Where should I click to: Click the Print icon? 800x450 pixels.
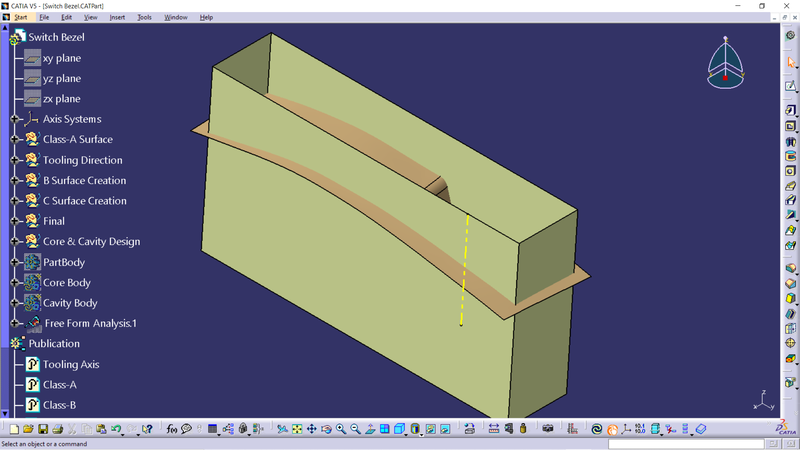pos(58,429)
